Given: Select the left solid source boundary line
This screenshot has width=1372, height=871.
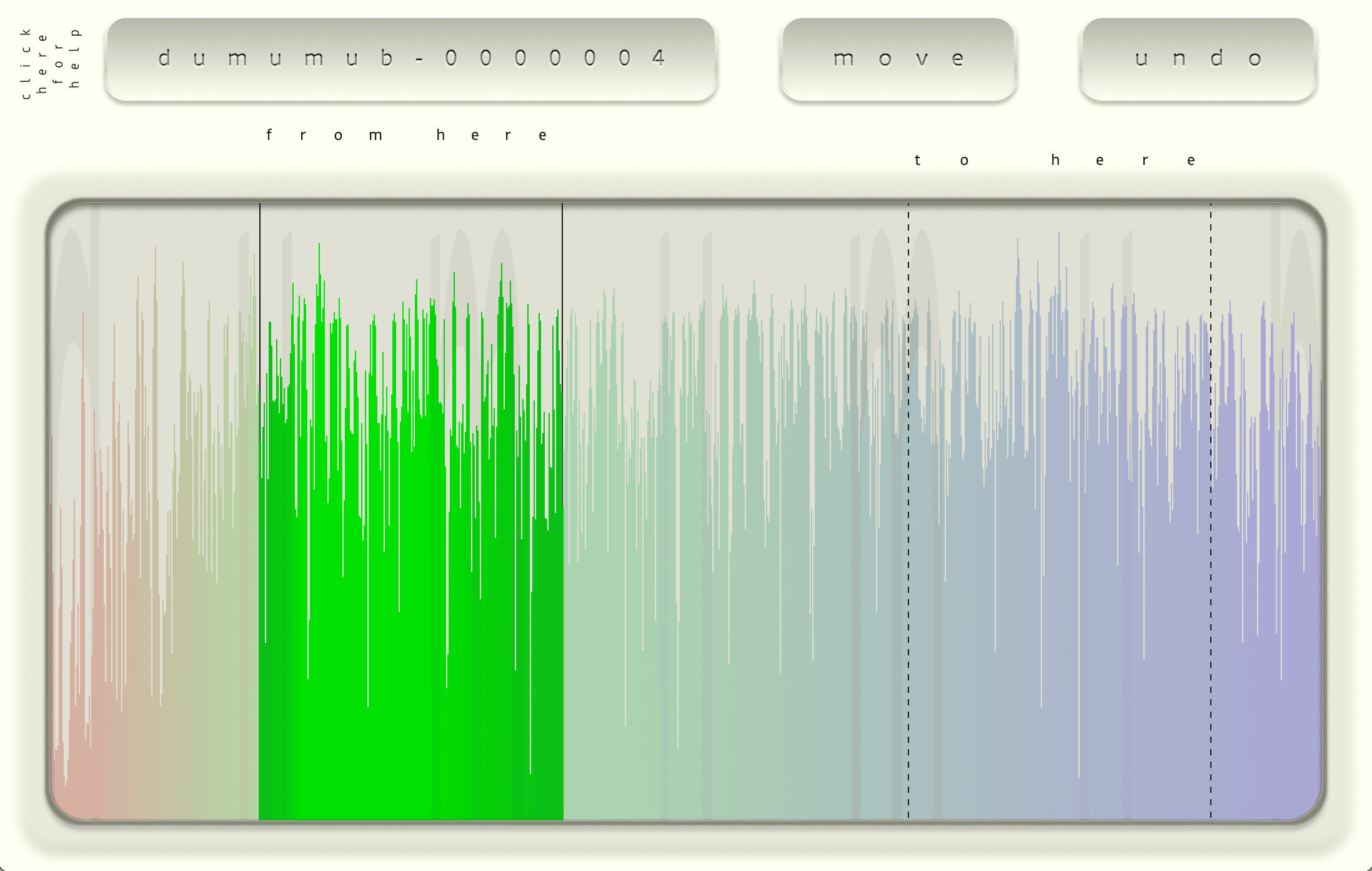Looking at the screenshot, I should (260, 511).
